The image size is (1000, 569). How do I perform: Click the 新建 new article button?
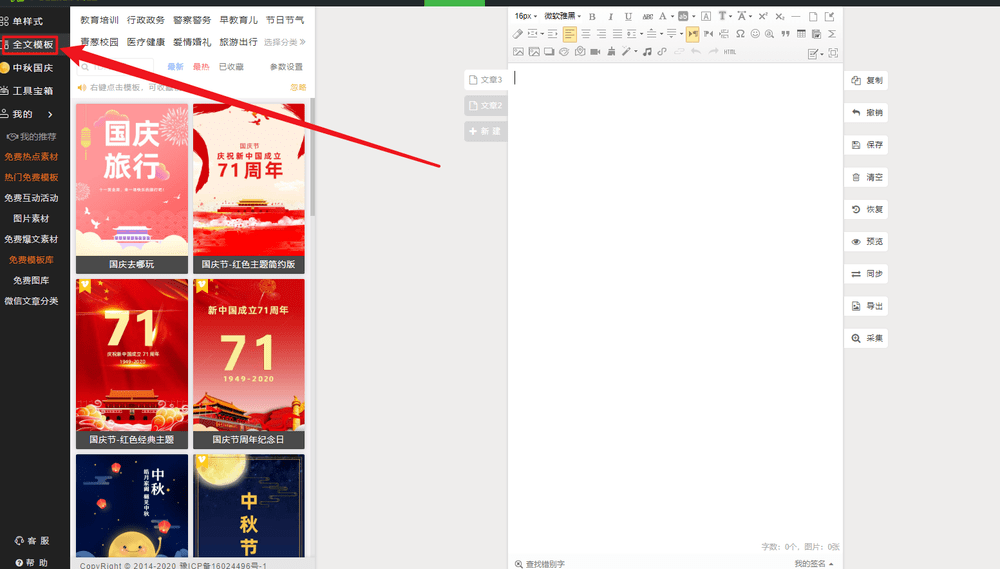click(486, 131)
